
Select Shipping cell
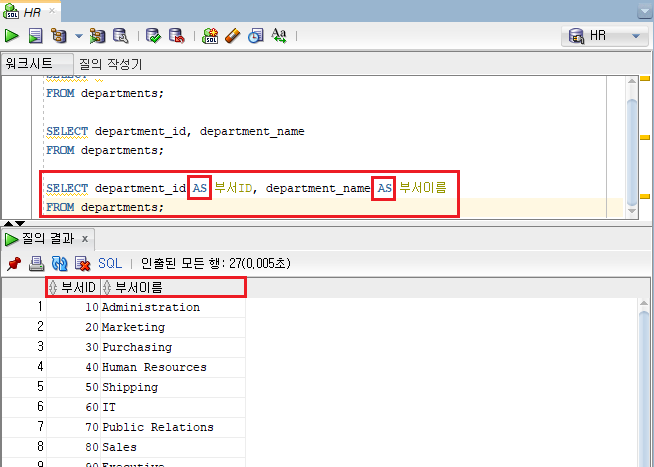coord(173,387)
